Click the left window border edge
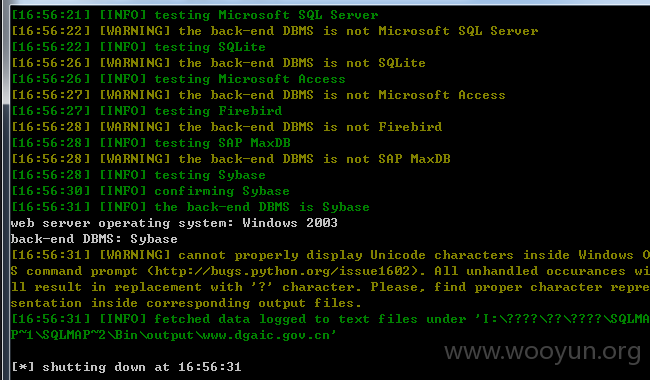The width and height of the screenshot is (650, 380). tap(5, 191)
